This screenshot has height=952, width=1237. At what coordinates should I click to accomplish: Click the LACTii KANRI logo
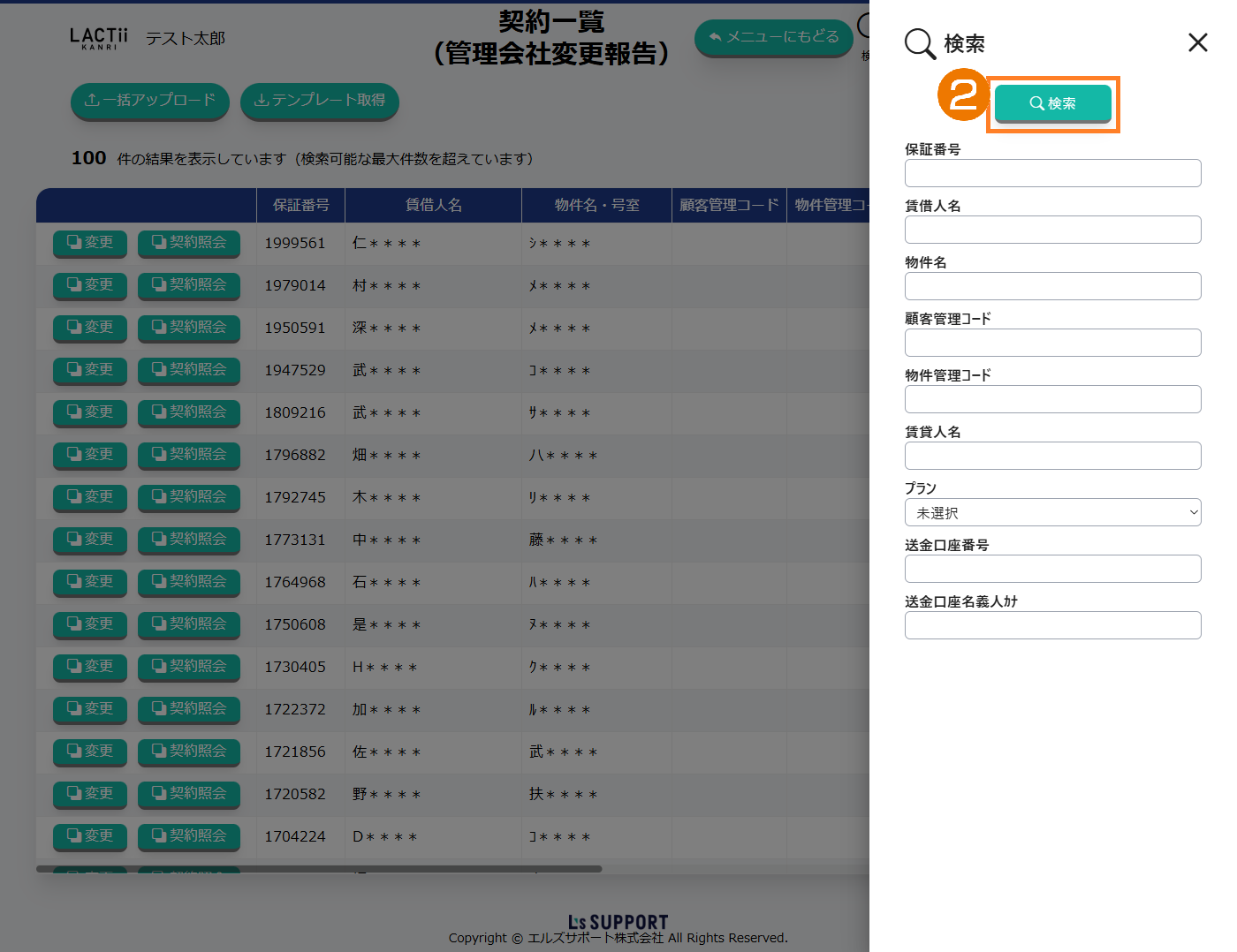coord(99,38)
